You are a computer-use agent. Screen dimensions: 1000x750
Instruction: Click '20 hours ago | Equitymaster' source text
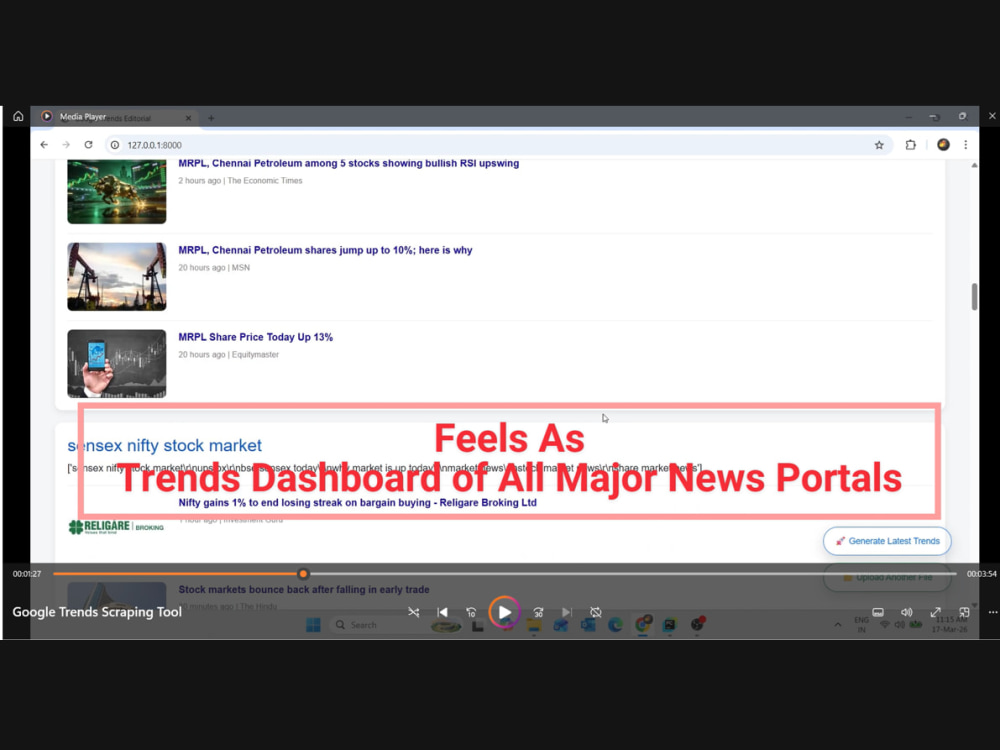click(x=228, y=354)
